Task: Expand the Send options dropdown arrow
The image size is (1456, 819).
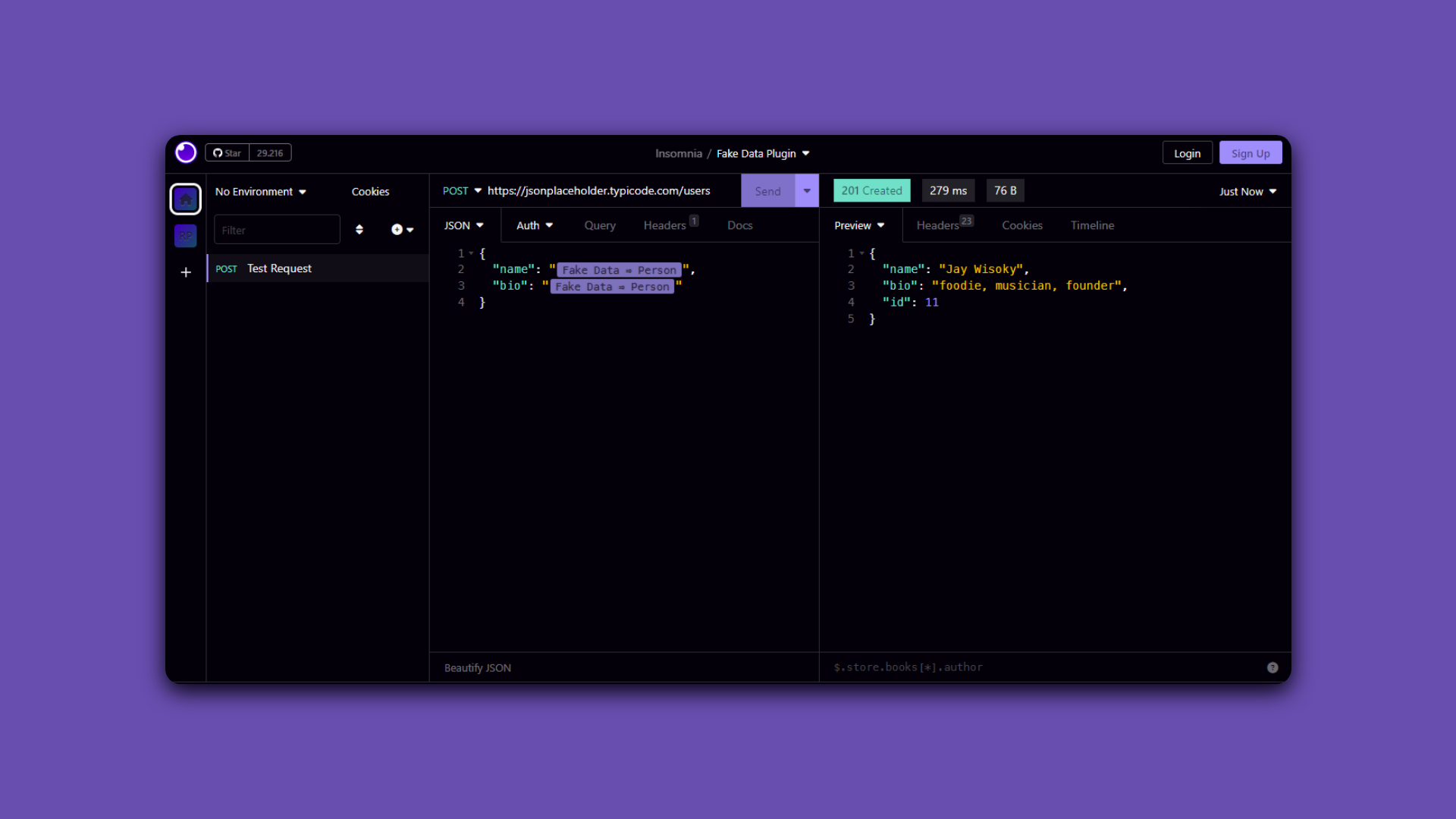Action: click(807, 191)
